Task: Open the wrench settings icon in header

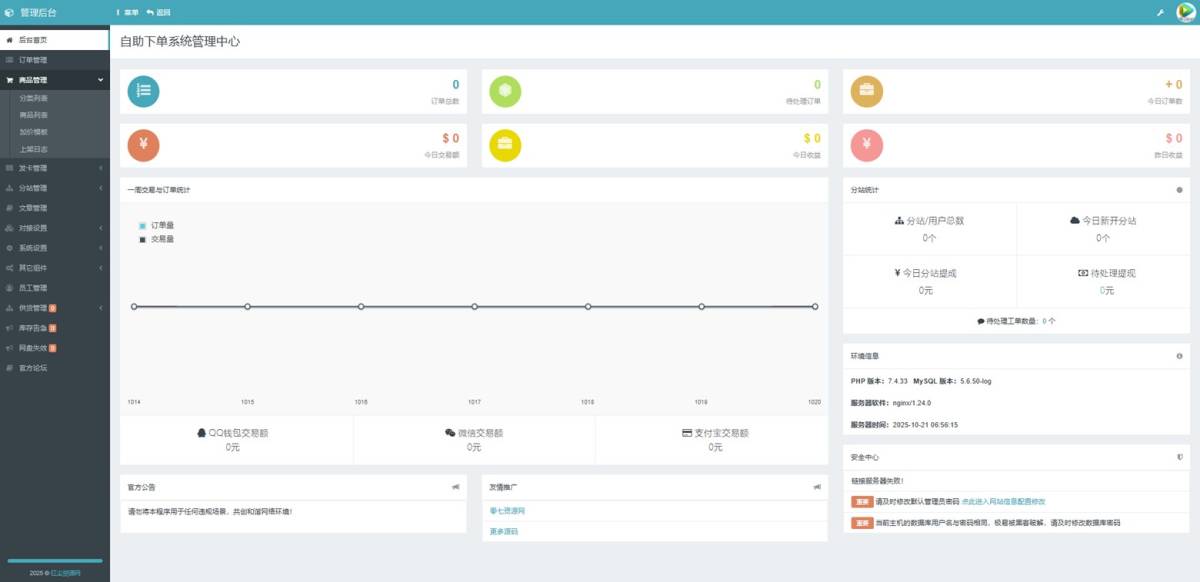Action: coord(1160,13)
